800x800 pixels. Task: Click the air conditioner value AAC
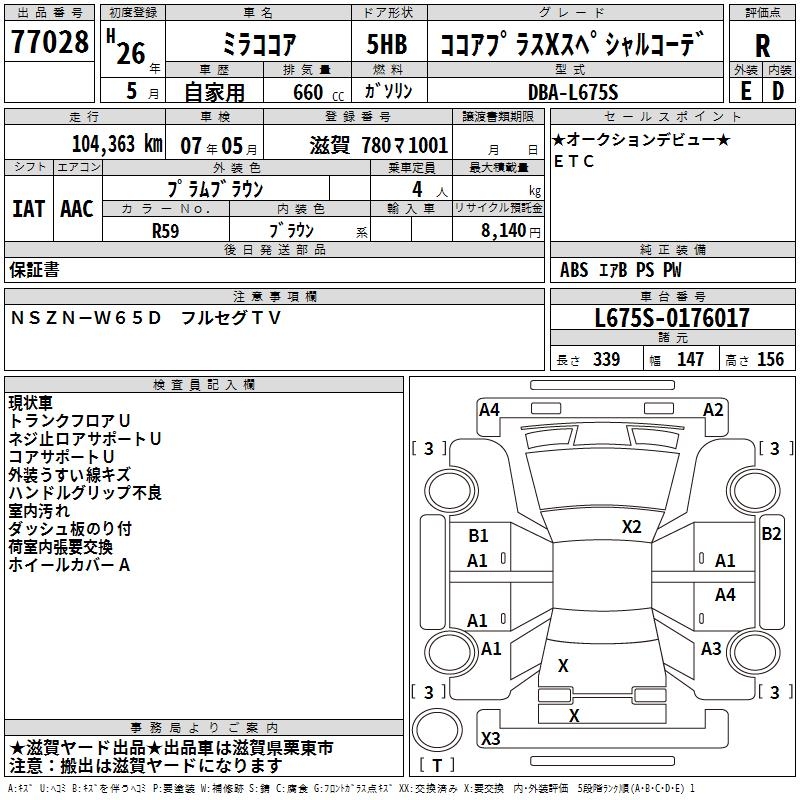77,209
